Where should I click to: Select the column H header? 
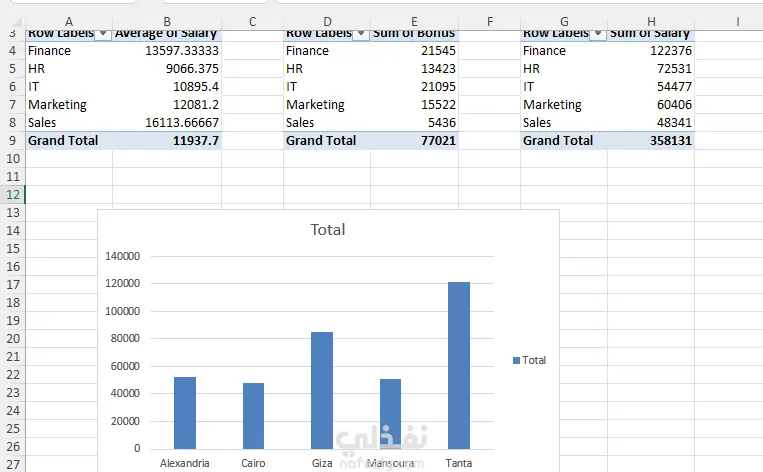click(651, 21)
